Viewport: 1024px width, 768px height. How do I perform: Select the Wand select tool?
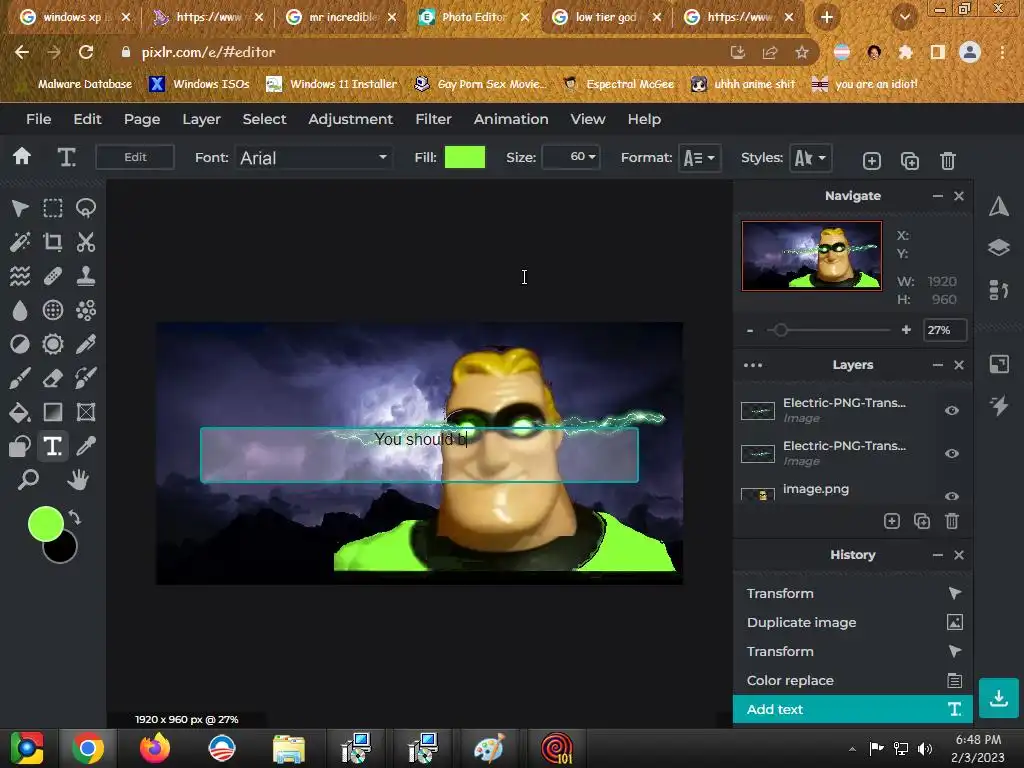pos(20,242)
